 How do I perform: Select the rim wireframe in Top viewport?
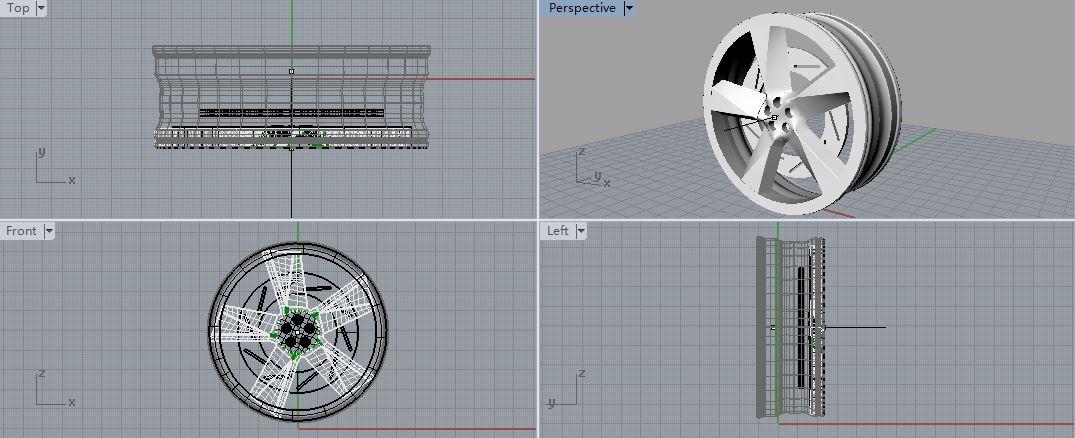point(291,97)
